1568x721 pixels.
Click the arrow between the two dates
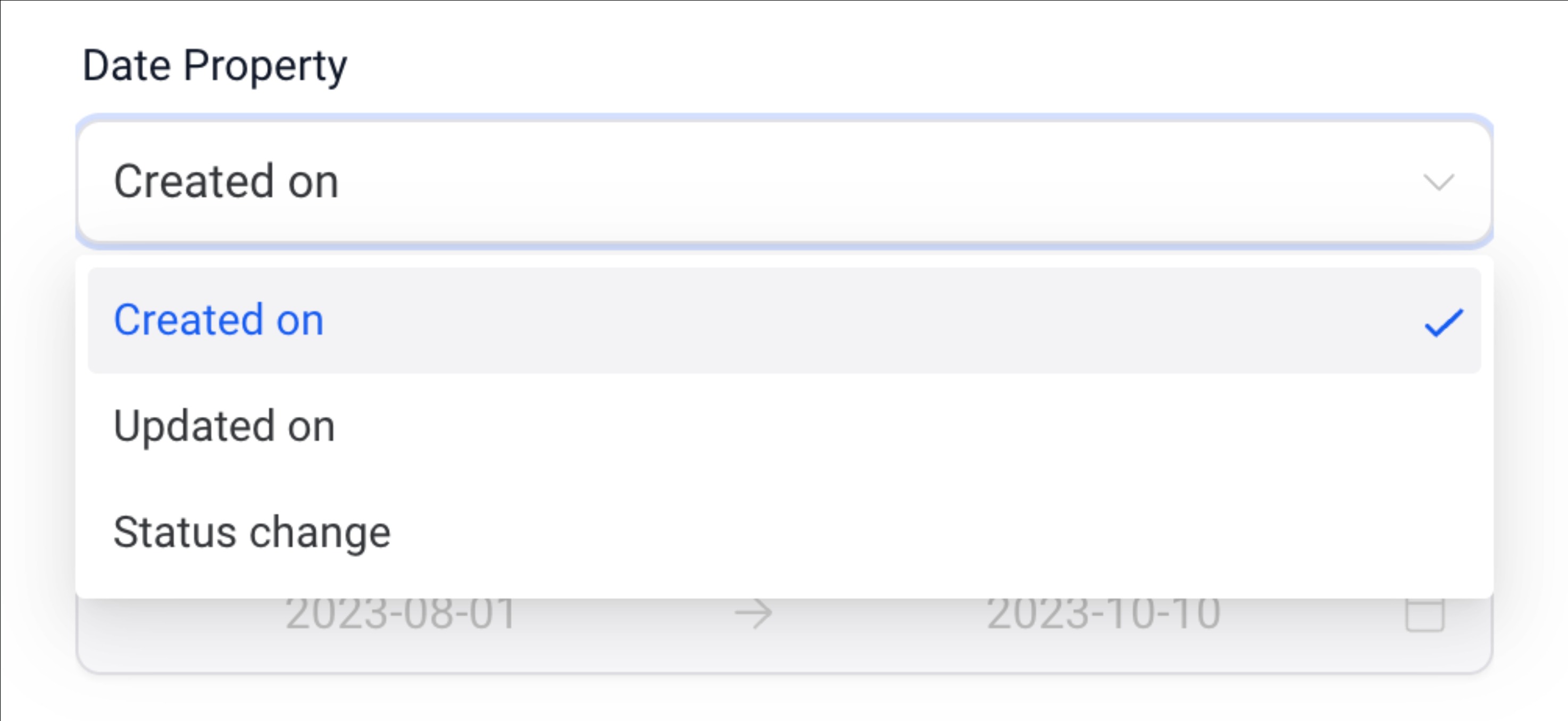pyautogui.click(x=753, y=613)
